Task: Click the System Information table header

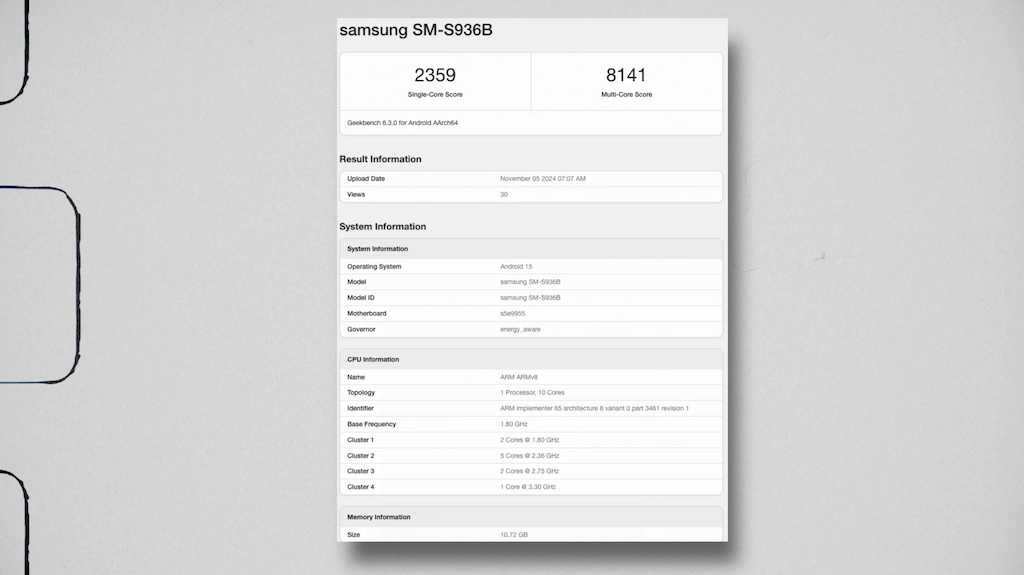Action: [x=377, y=249]
